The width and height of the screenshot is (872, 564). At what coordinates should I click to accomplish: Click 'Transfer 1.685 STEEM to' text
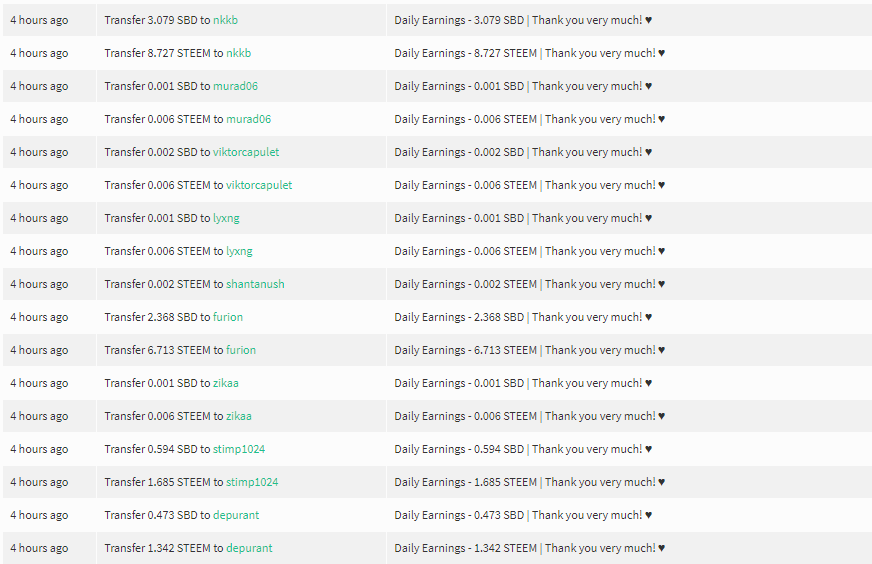tap(164, 482)
